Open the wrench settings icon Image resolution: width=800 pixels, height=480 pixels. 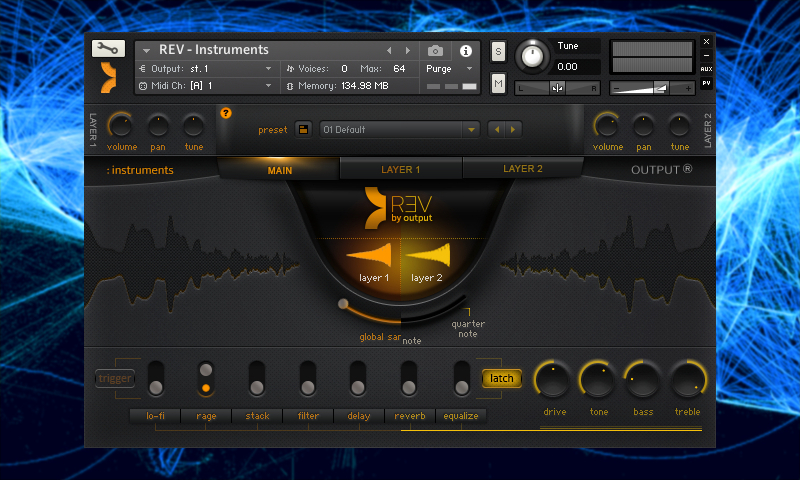coord(108,48)
